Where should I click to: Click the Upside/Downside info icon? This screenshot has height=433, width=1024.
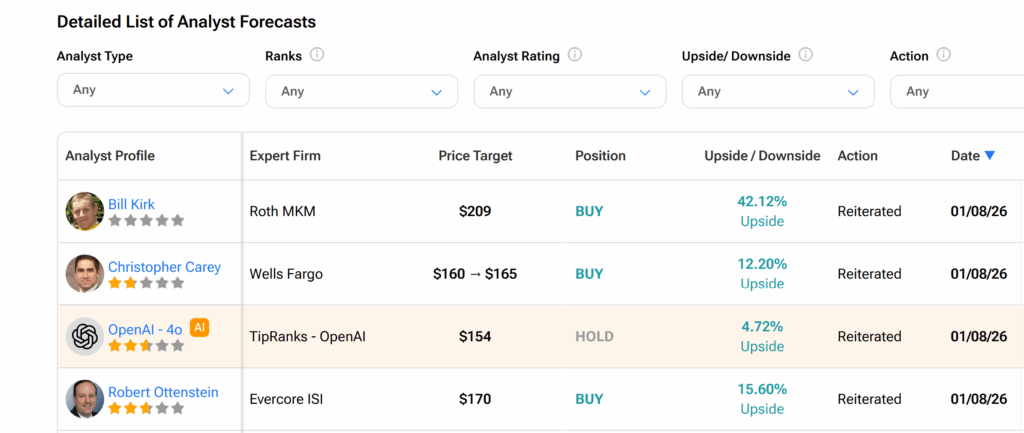coord(806,55)
